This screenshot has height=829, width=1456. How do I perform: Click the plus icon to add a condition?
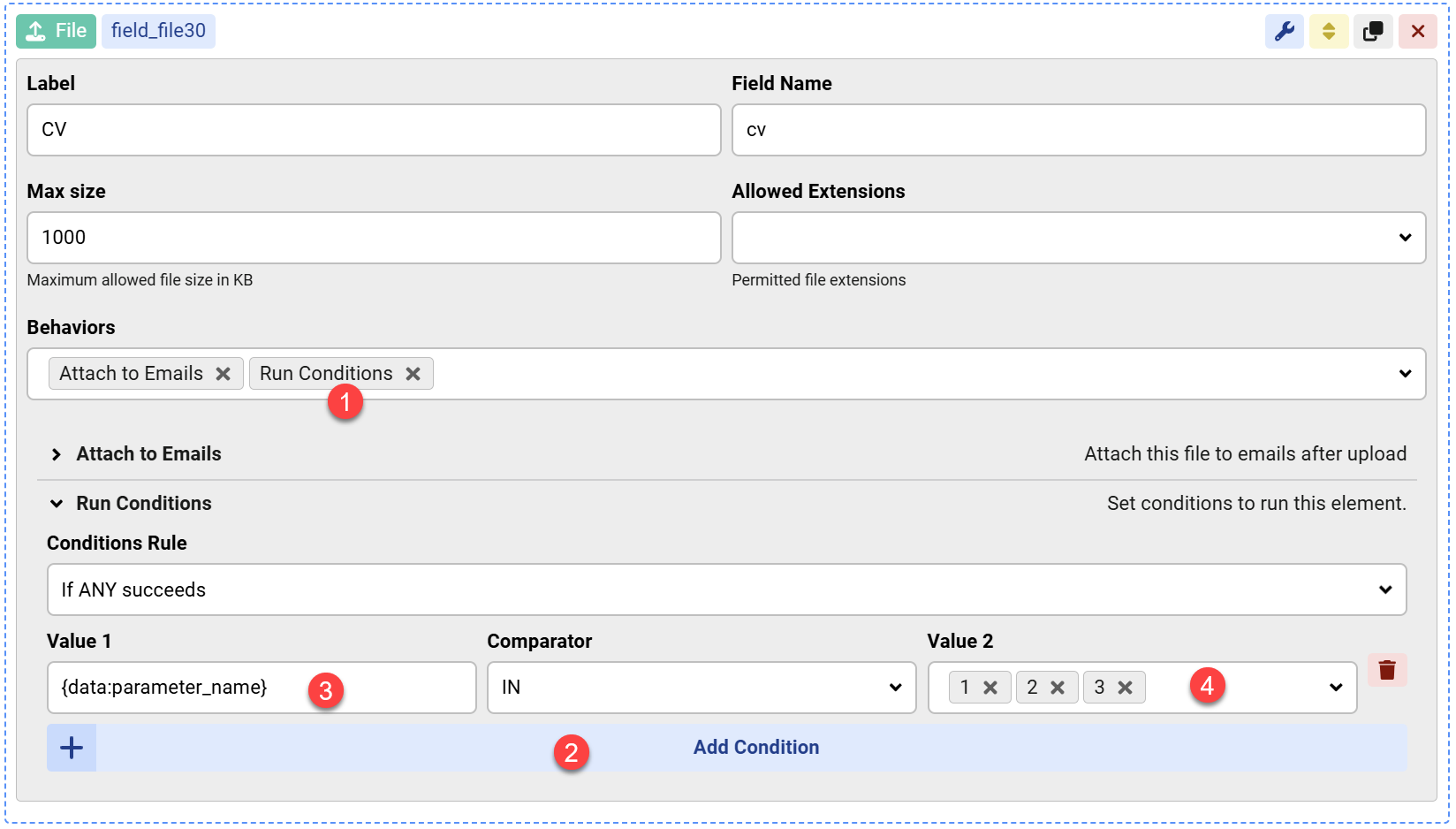pos(71,747)
